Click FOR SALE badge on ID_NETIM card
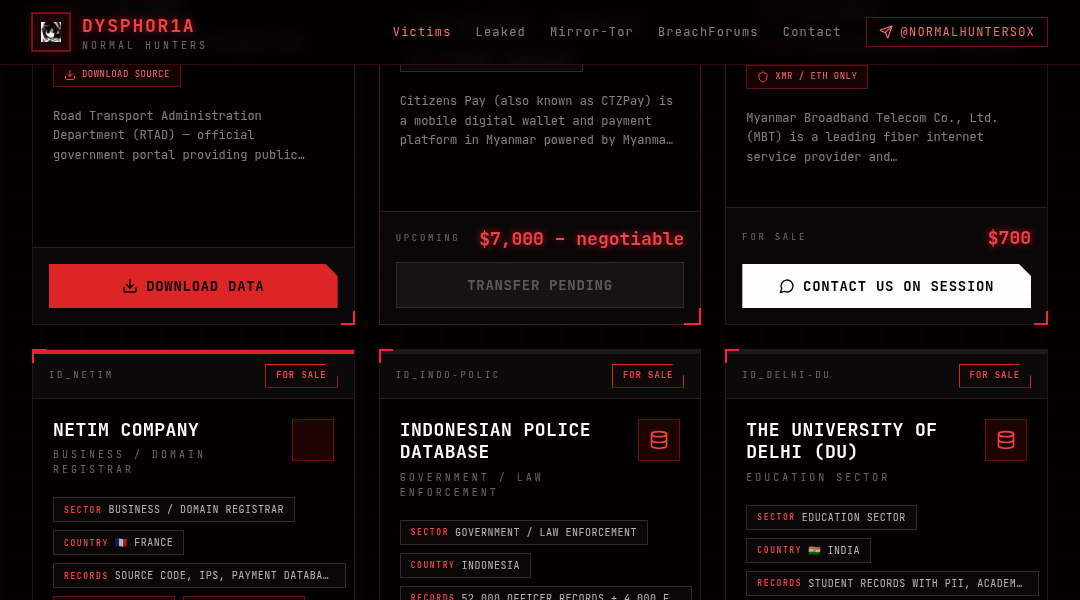1080x600 pixels. (301, 375)
